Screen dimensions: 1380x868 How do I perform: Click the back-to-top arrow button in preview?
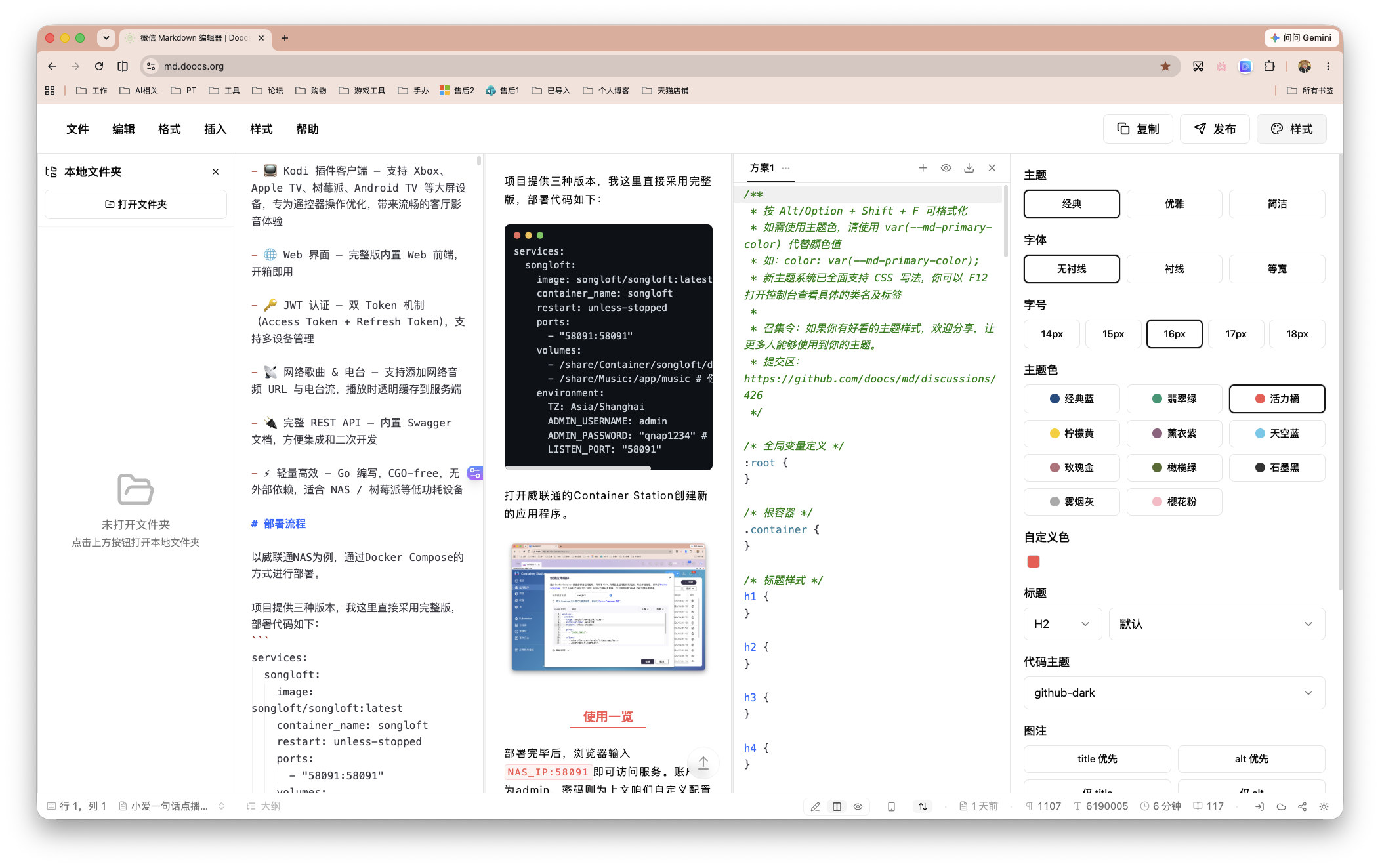(703, 762)
